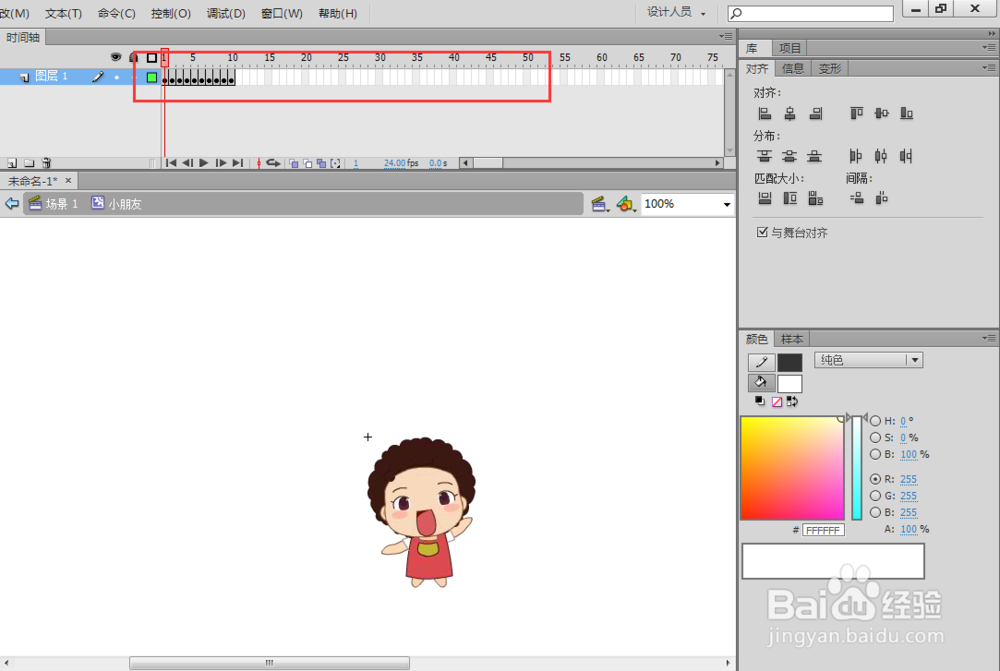Open the 控制(O) menu
Screen dimensions: 1000x671
(171, 13)
